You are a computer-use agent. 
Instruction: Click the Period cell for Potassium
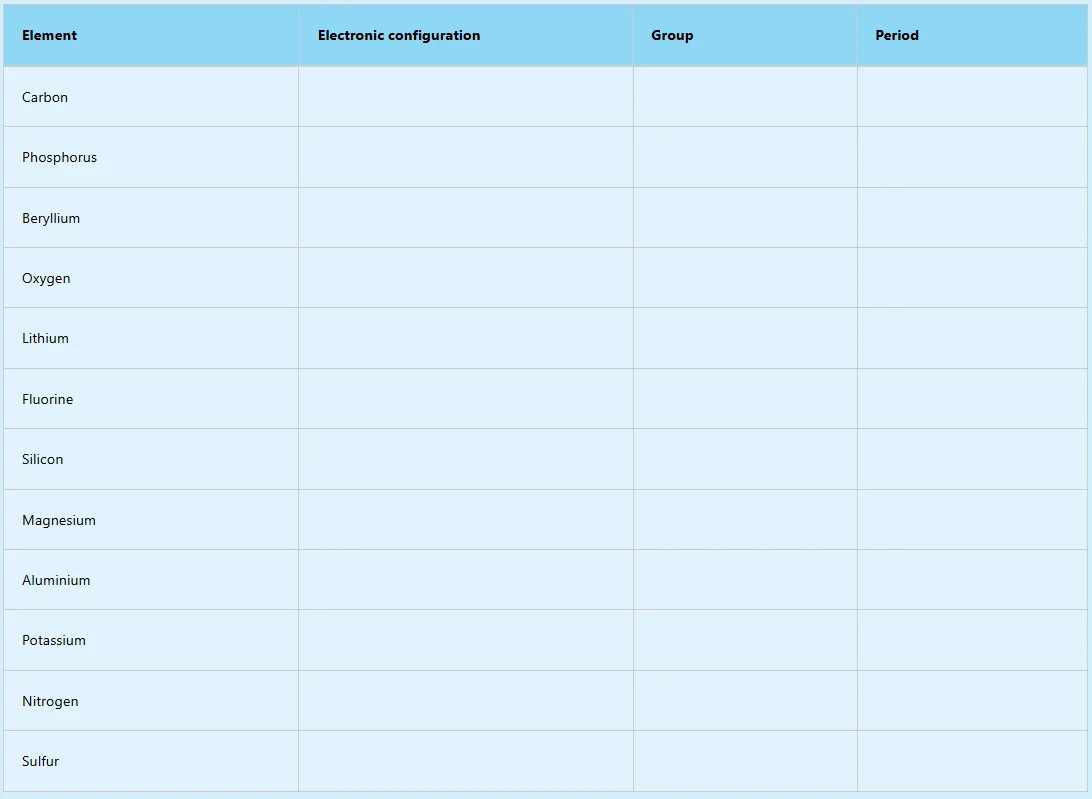(x=972, y=640)
